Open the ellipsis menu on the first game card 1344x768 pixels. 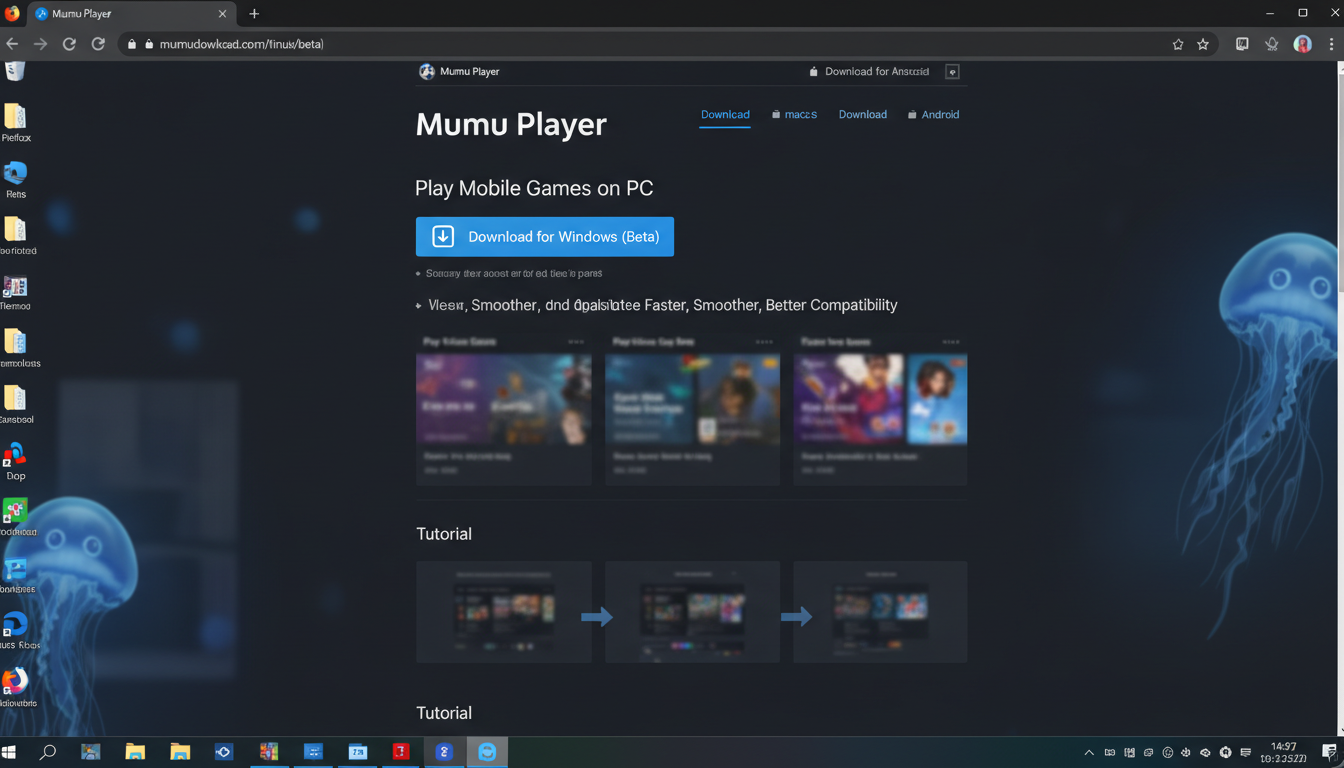coord(576,342)
